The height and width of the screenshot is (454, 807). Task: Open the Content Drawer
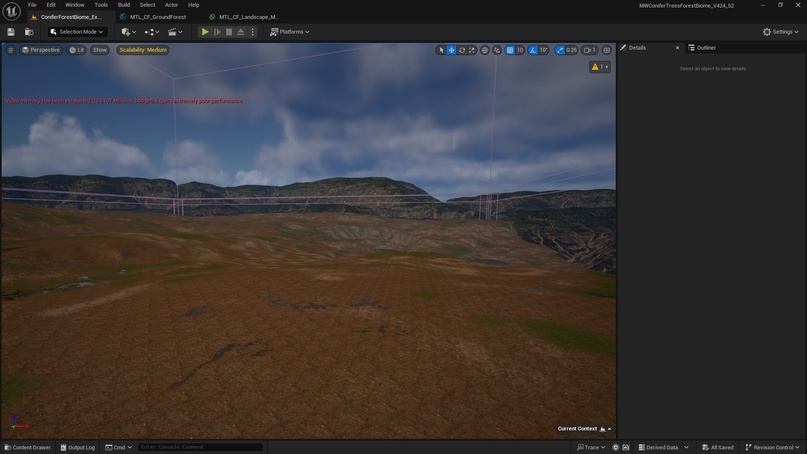[x=28, y=447]
